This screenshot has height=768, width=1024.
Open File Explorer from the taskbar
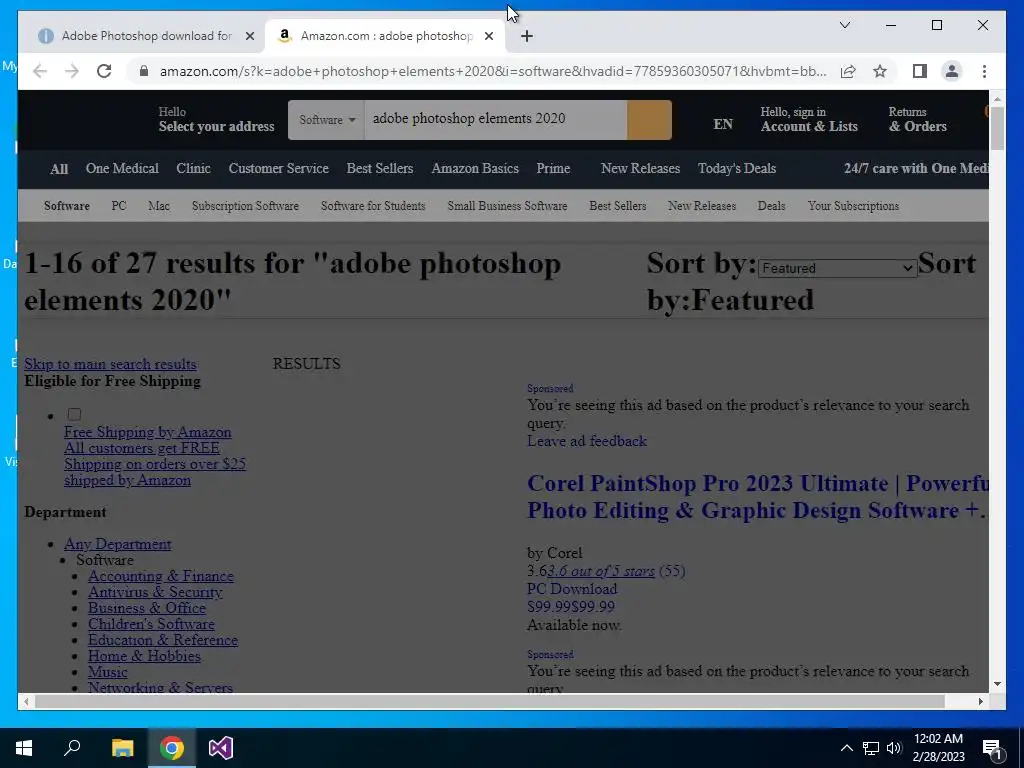point(122,748)
